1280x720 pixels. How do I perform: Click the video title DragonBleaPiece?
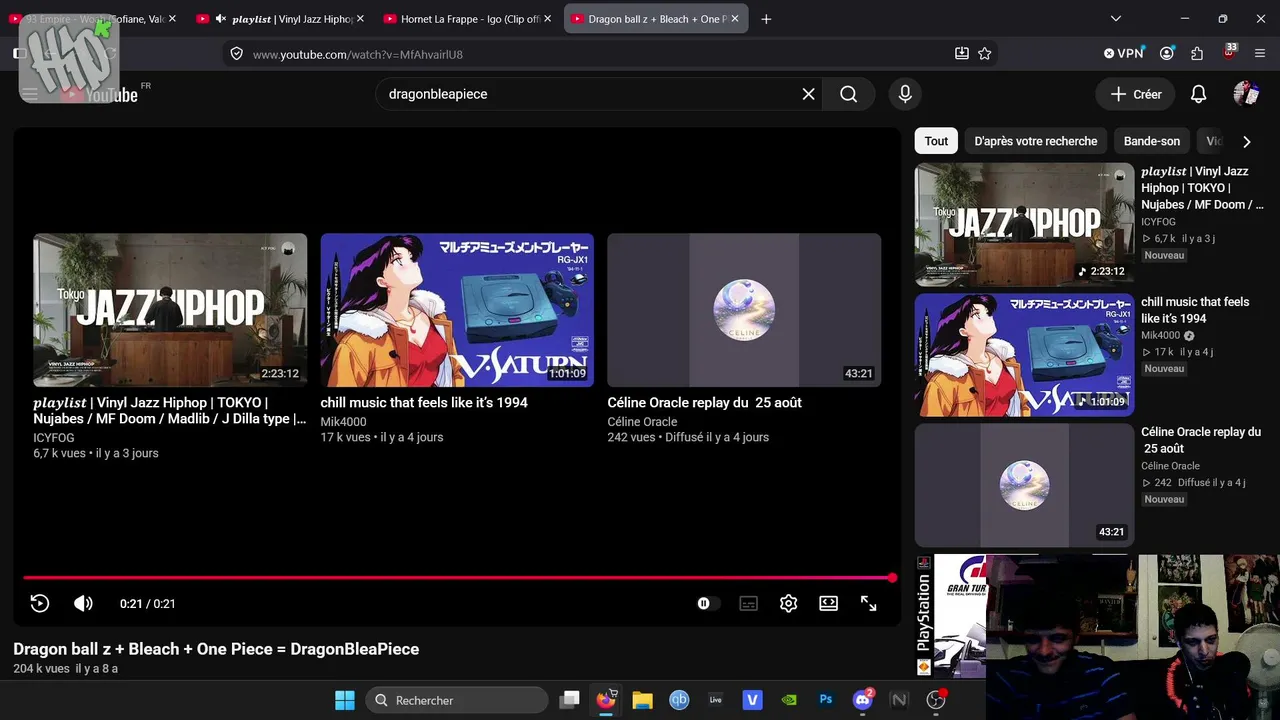(216, 649)
